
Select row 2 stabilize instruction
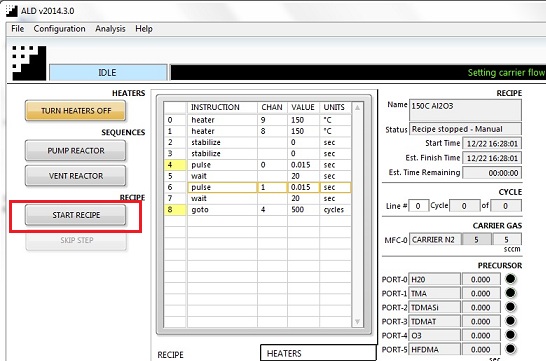point(222,142)
